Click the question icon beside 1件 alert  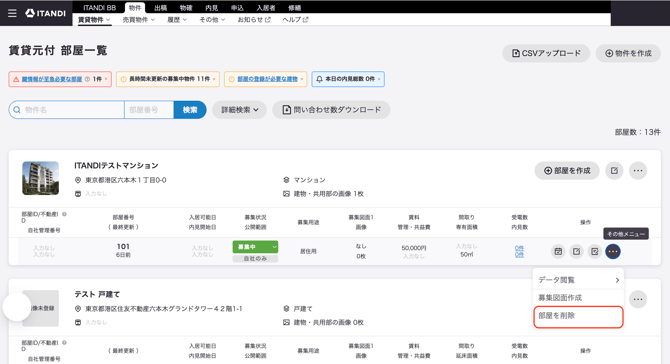tap(87, 79)
